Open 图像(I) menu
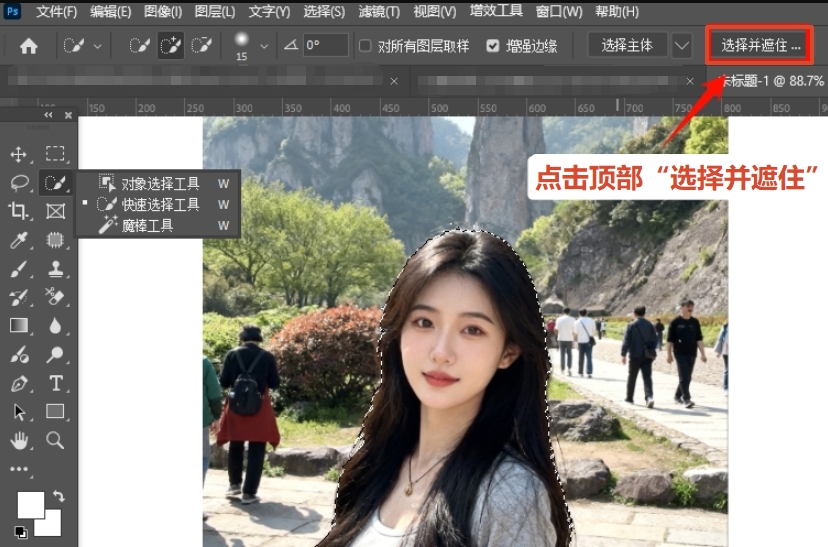Viewport: 828px width, 547px height. pyautogui.click(x=163, y=11)
